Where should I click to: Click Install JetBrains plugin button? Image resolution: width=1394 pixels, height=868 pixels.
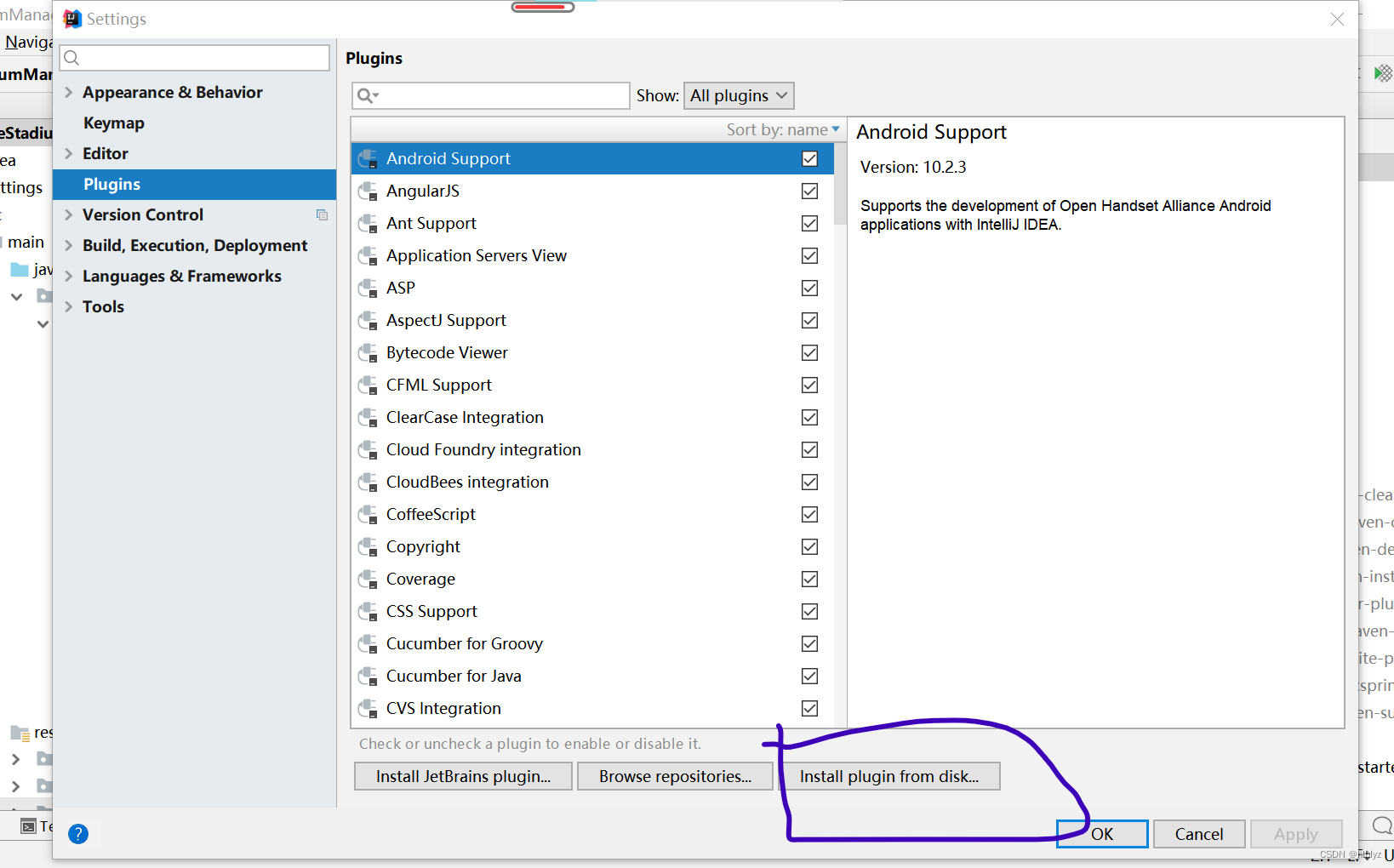click(x=463, y=776)
